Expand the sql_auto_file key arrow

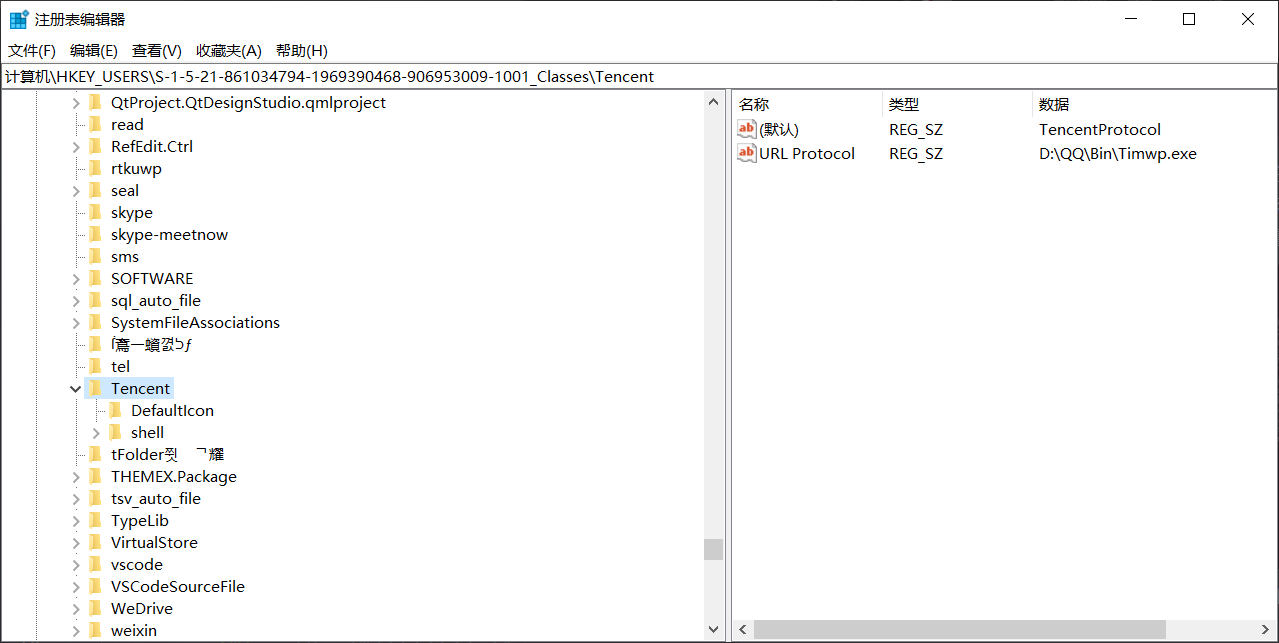pos(76,301)
